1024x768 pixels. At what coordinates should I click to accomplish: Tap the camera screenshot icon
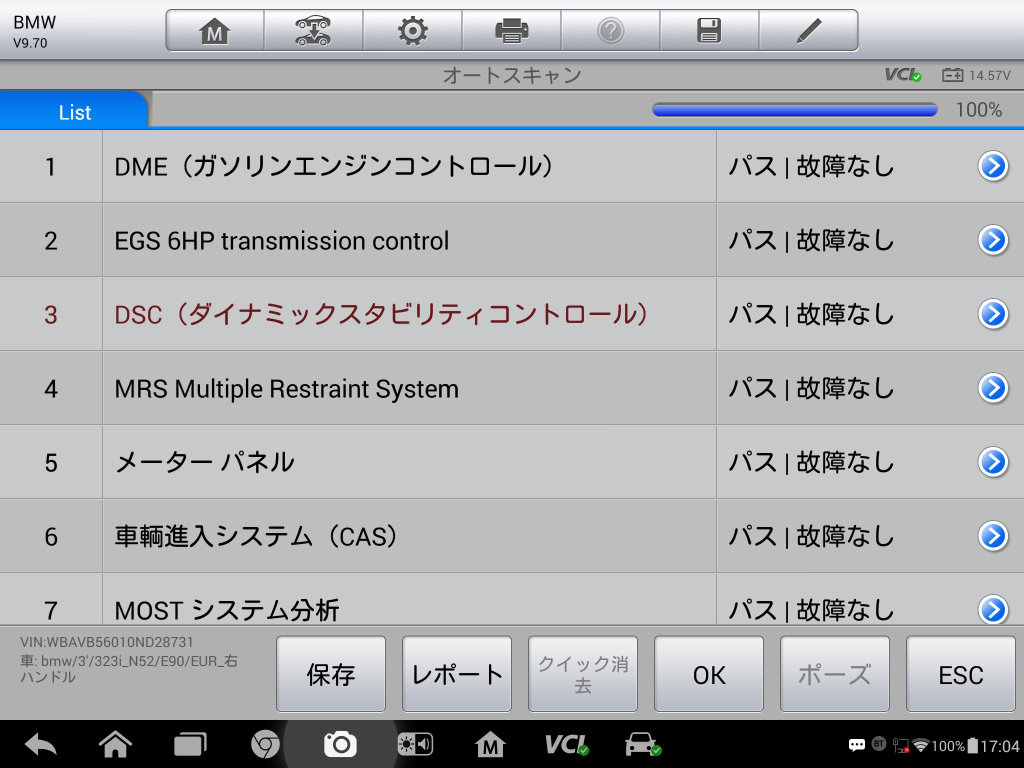pyautogui.click(x=340, y=744)
